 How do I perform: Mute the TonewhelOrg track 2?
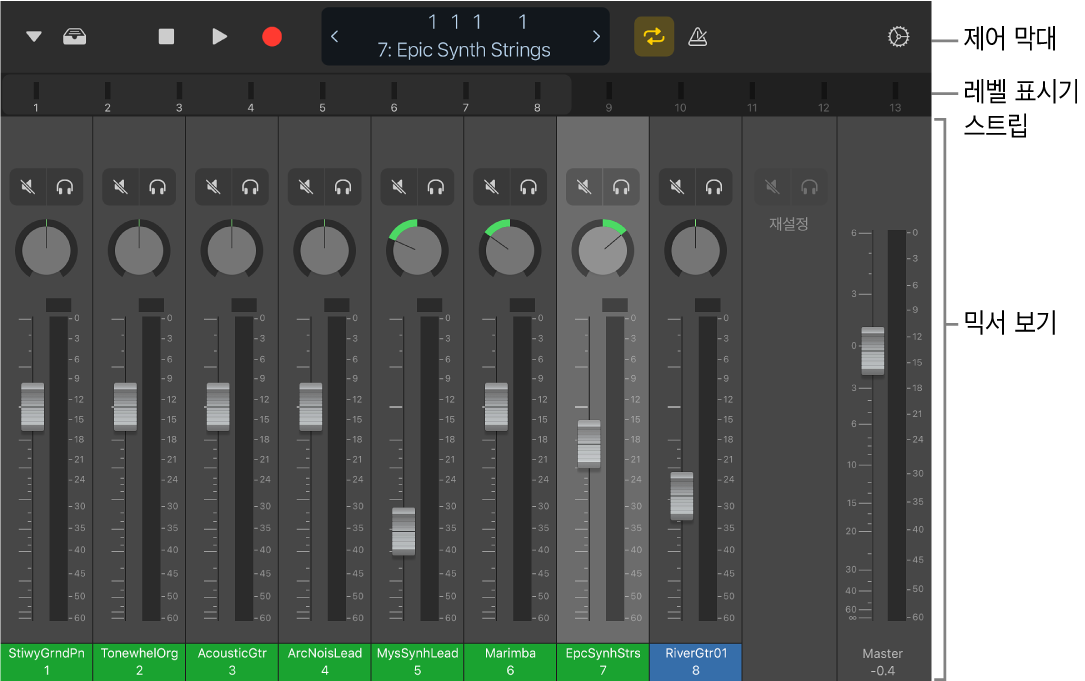[120, 187]
